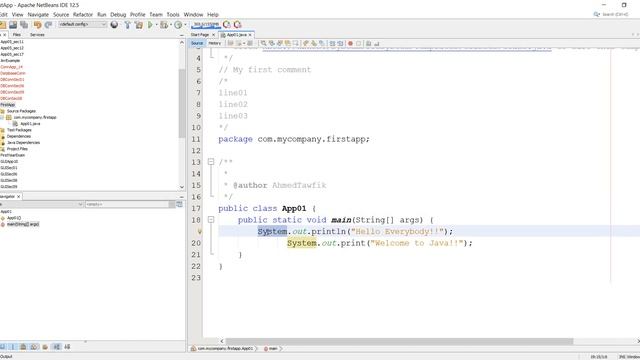Open the Window menu
The image size is (640, 360).
[193, 14]
